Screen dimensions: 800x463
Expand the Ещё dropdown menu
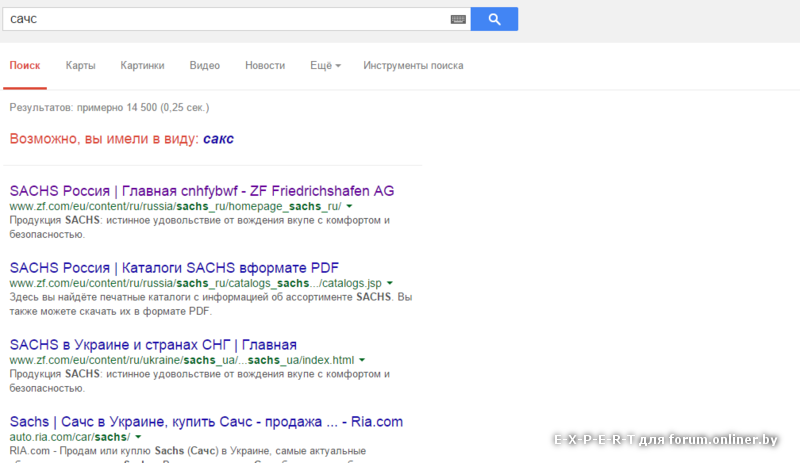(325, 65)
